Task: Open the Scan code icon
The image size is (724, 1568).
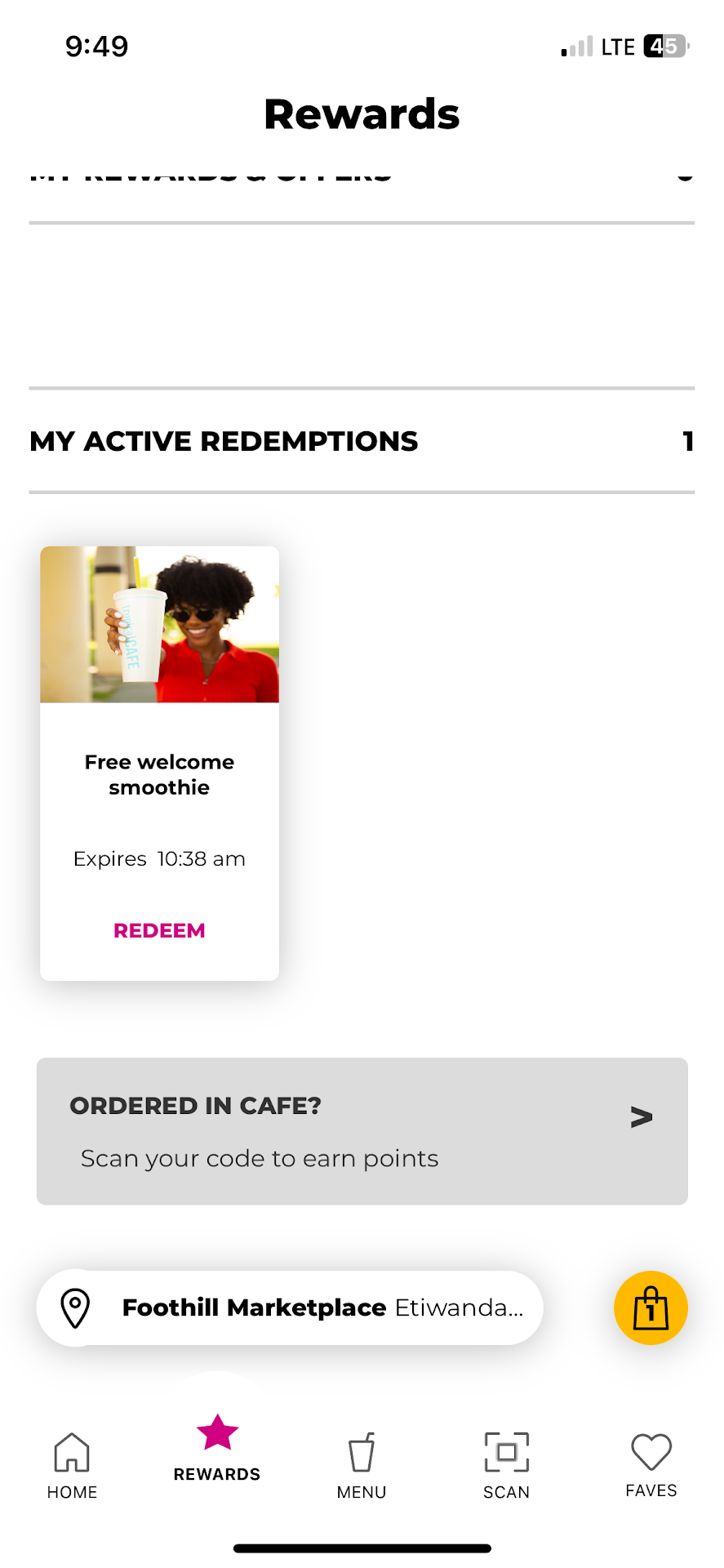Action: coord(506,1452)
